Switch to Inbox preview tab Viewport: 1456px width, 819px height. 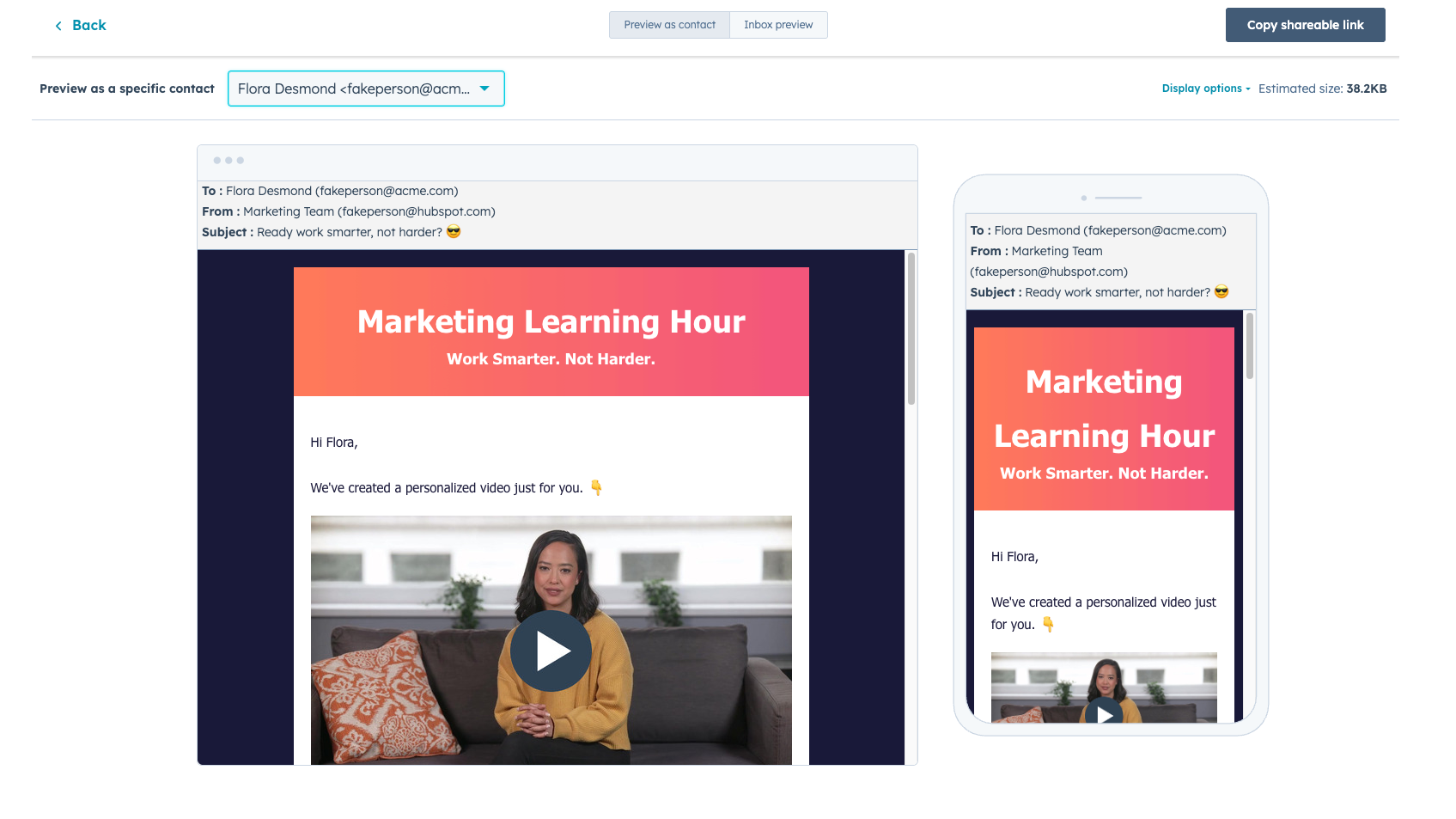click(x=778, y=25)
